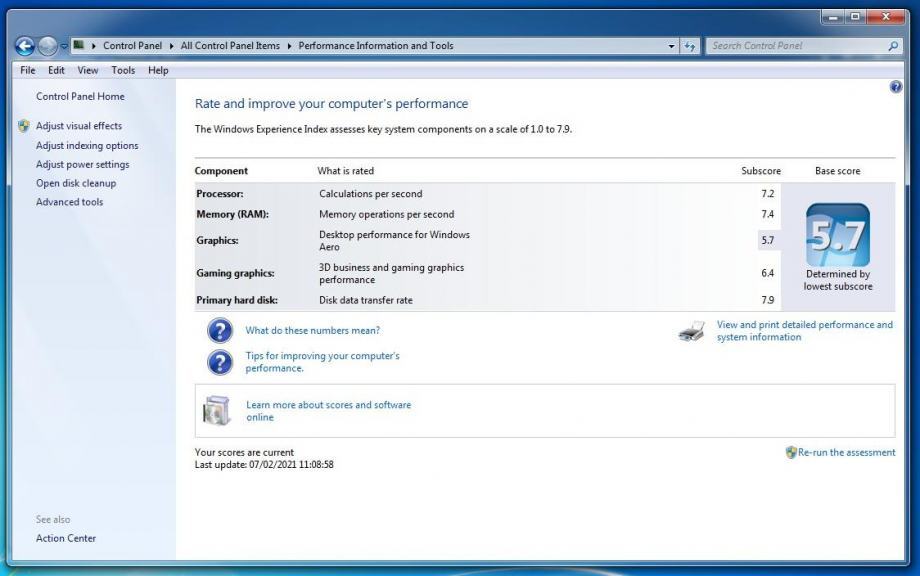Click the Last update timestamp text

[264, 465]
